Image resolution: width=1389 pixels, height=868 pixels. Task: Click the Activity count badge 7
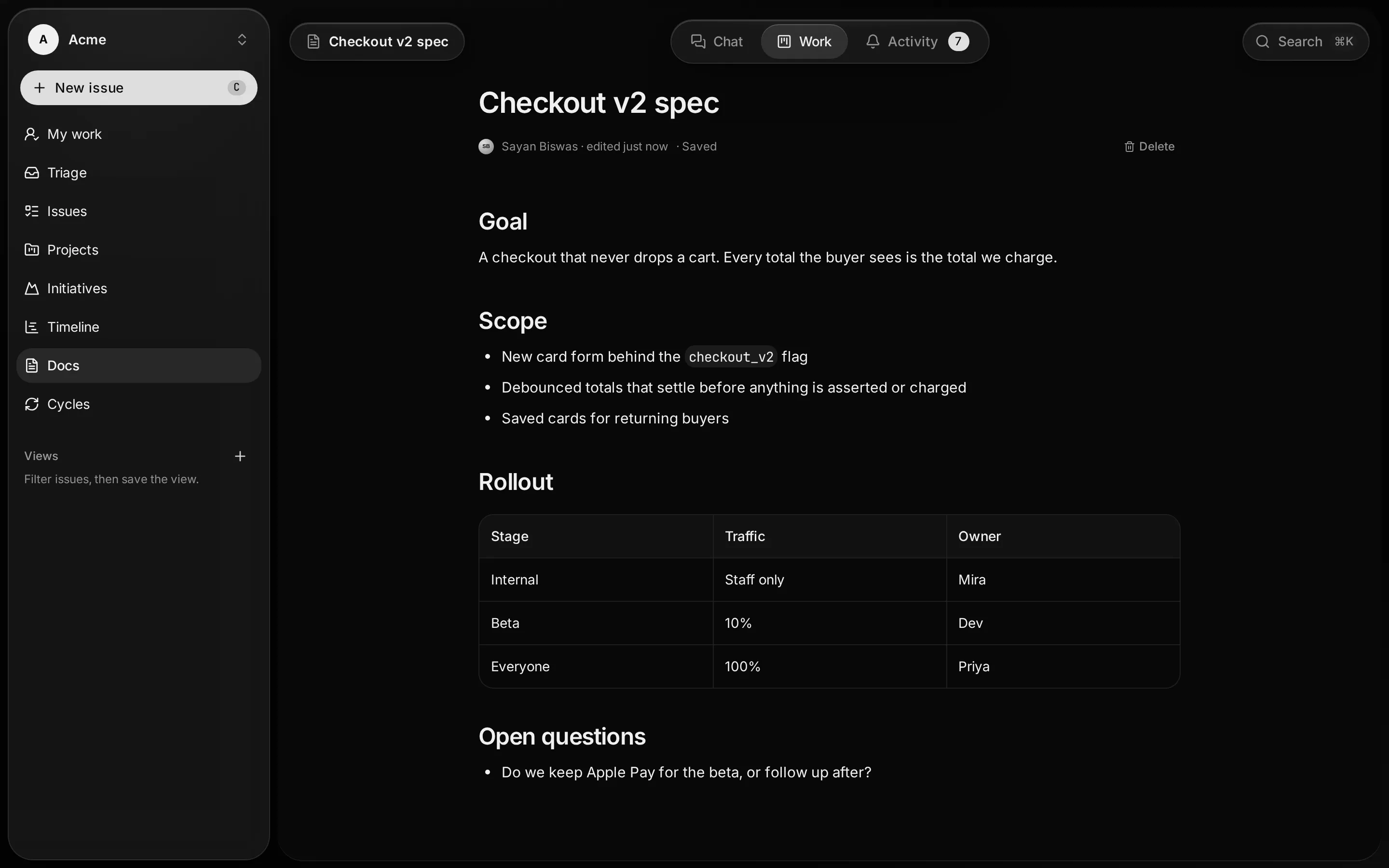click(x=958, y=41)
